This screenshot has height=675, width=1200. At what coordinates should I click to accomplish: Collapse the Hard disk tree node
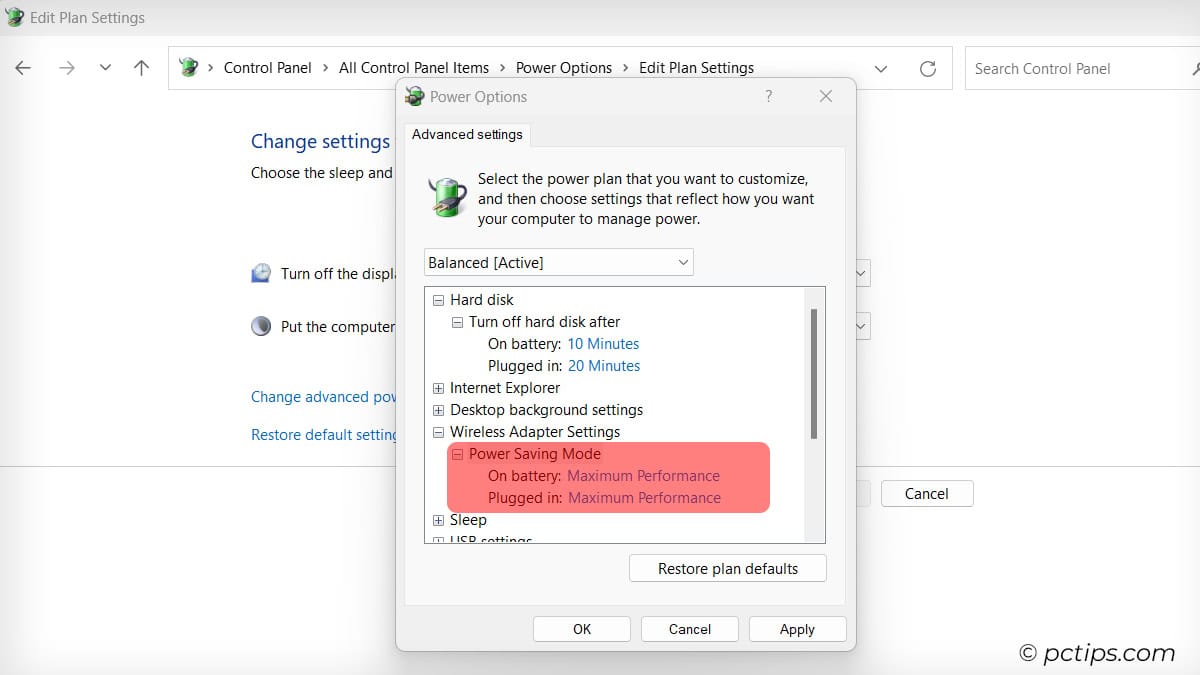click(438, 300)
